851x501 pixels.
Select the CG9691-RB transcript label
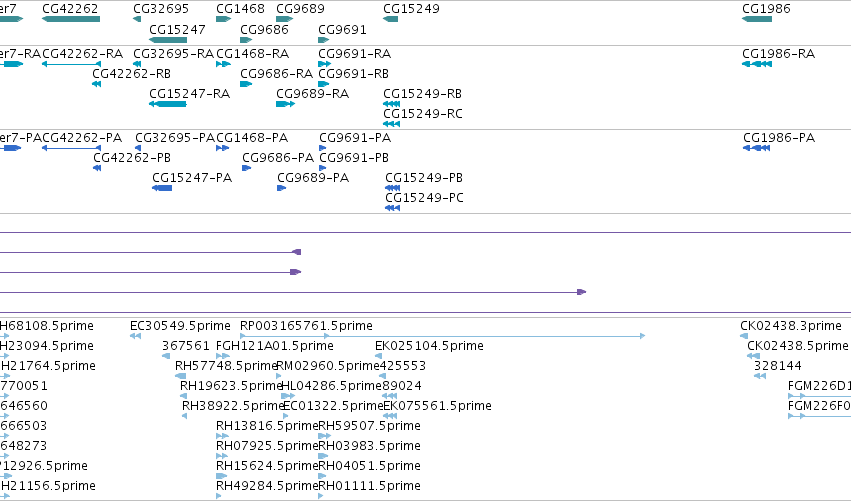coord(353,74)
